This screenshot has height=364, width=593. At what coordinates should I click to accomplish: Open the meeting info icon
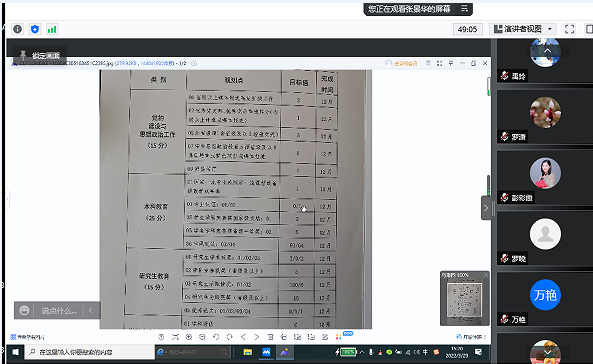click(17, 29)
